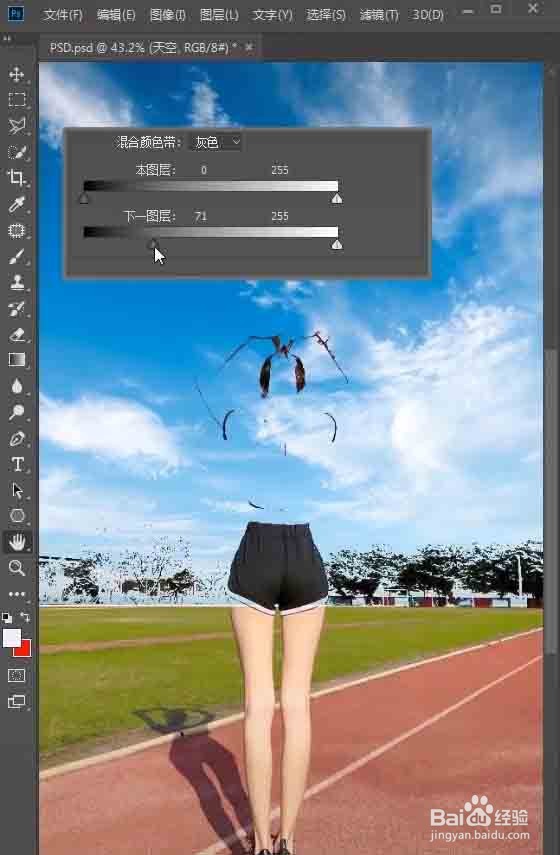The height and width of the screenshot is (855, 560).
Task: Open the 图像(I) menu
Action: coord(167,15)
